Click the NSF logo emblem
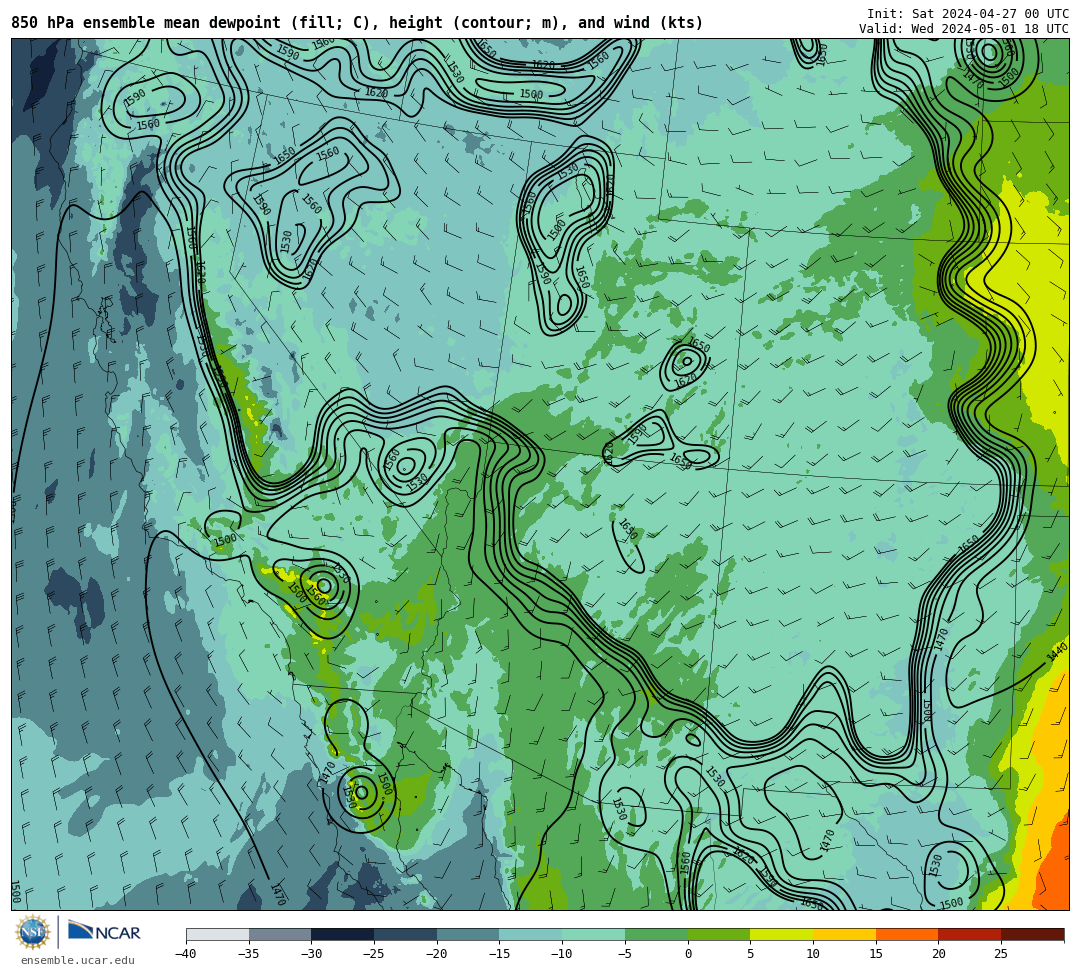1080x973 pixels. point(32,933)
